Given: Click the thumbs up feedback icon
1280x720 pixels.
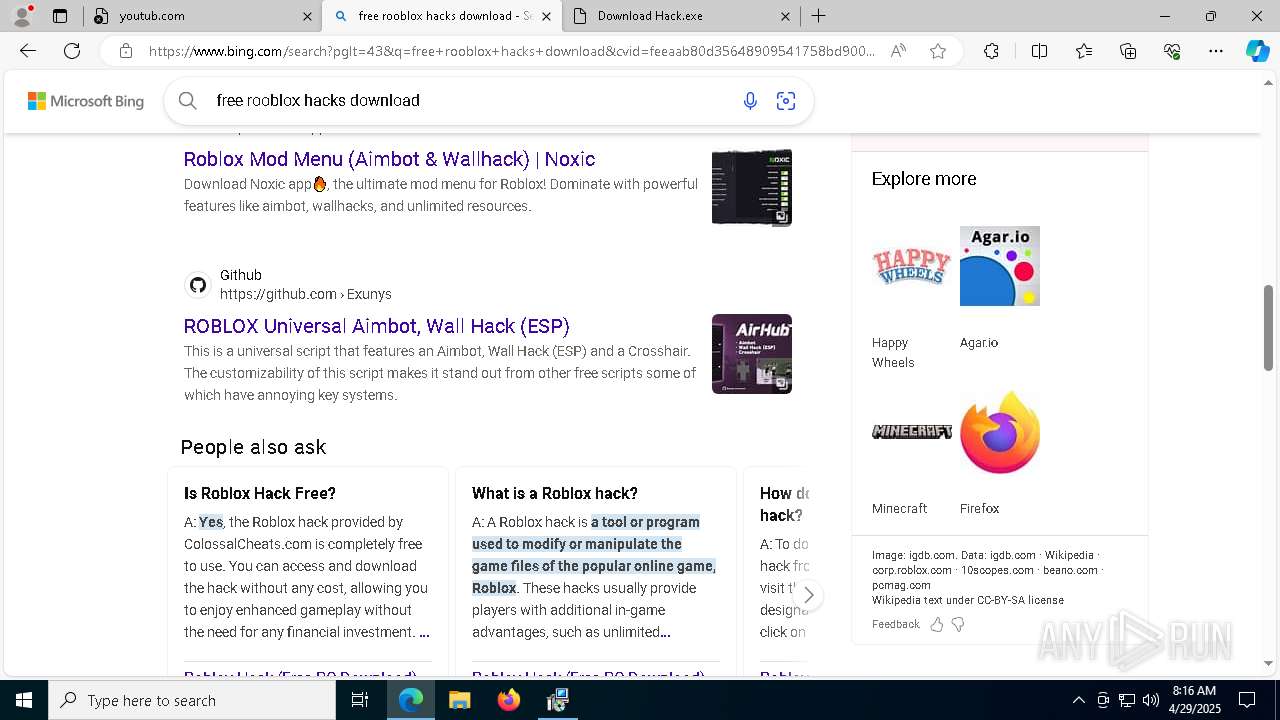Looking at the screenshot, I should (x=937, y=624).
